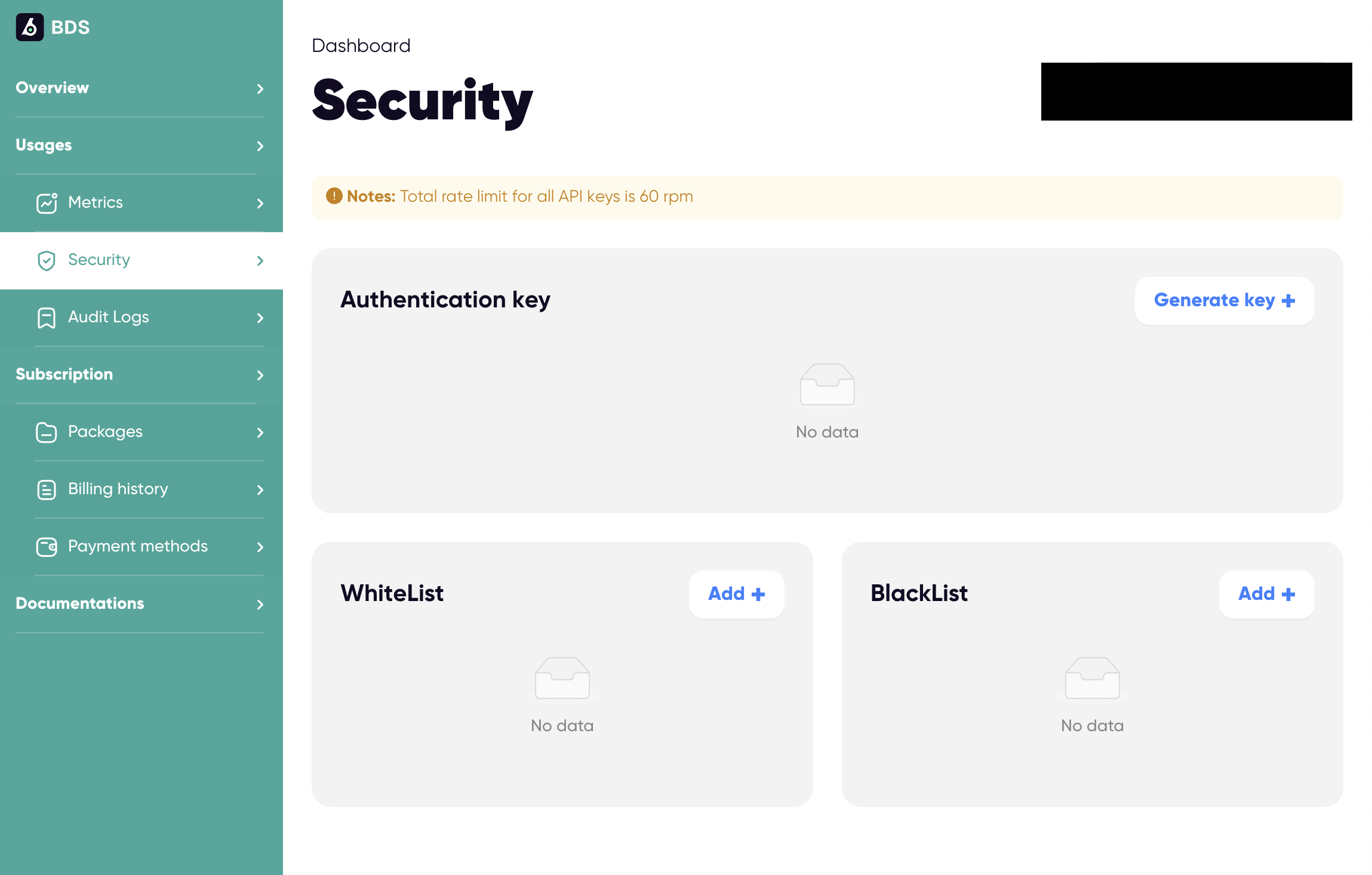This screenshot has height=875, width=1372.
Task: Open the Audit Logs menu item
Action: point(141,318)
